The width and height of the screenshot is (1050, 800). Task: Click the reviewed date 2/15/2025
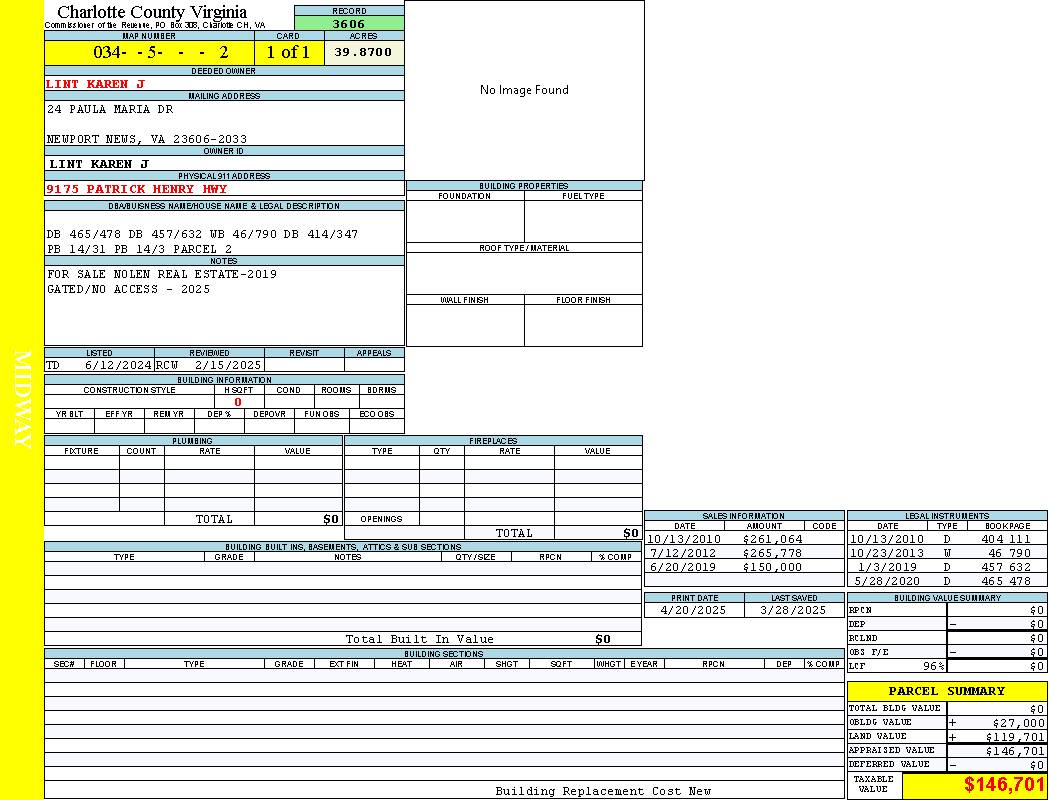227,365
